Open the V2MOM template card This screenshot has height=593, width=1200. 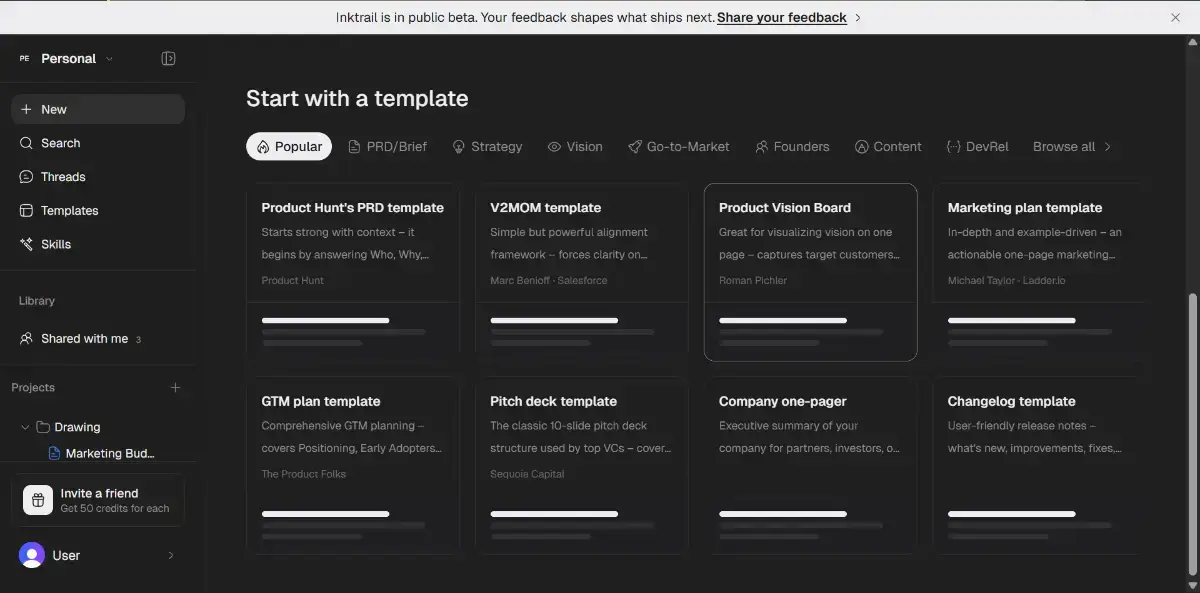[582, 272]
